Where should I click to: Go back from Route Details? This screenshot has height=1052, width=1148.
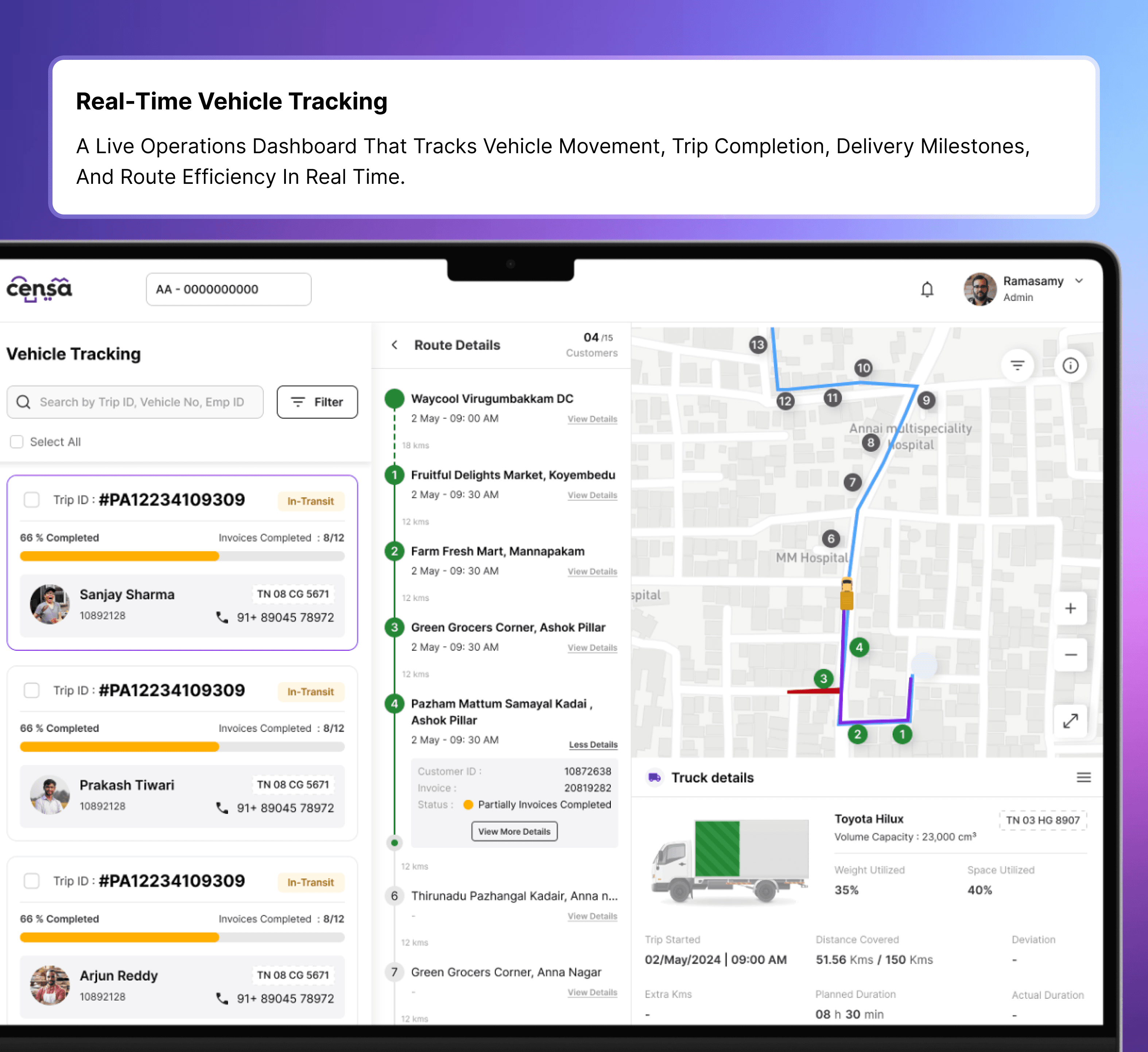[395, 345]
